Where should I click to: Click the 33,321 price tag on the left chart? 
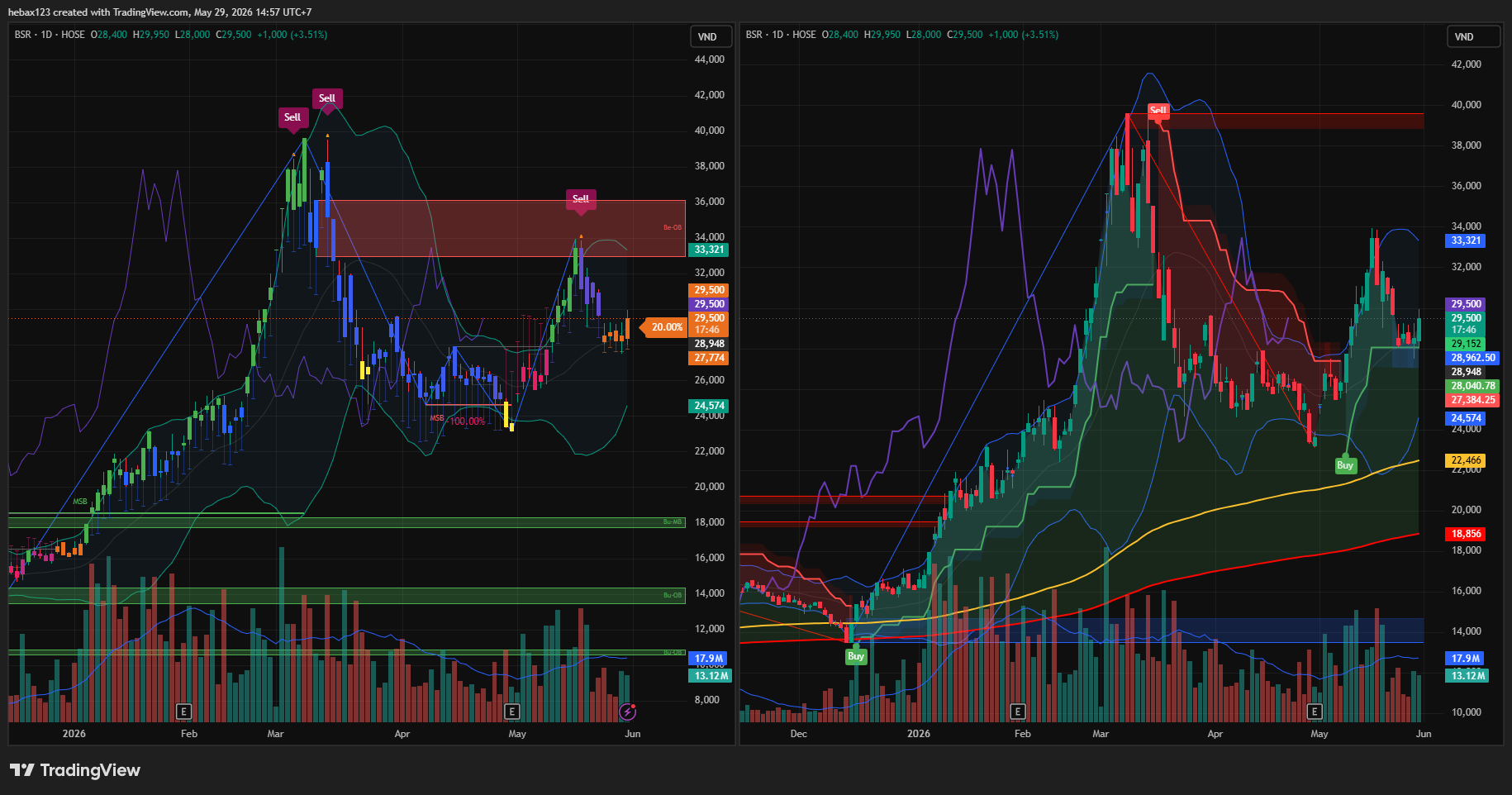(x=709, y=250)
